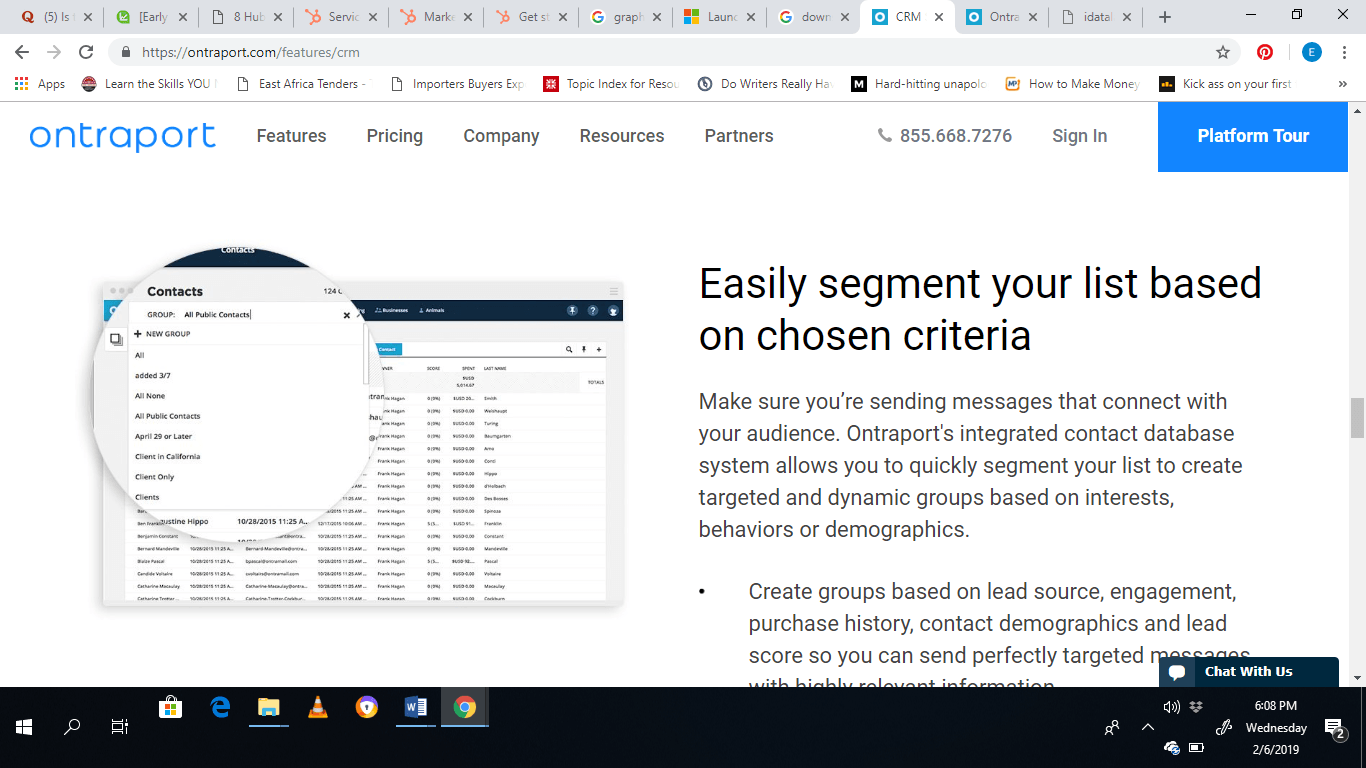Open the Features menu
Image resolution: width=1366 pixels, height=768 pixels.
tap(291, 136)
